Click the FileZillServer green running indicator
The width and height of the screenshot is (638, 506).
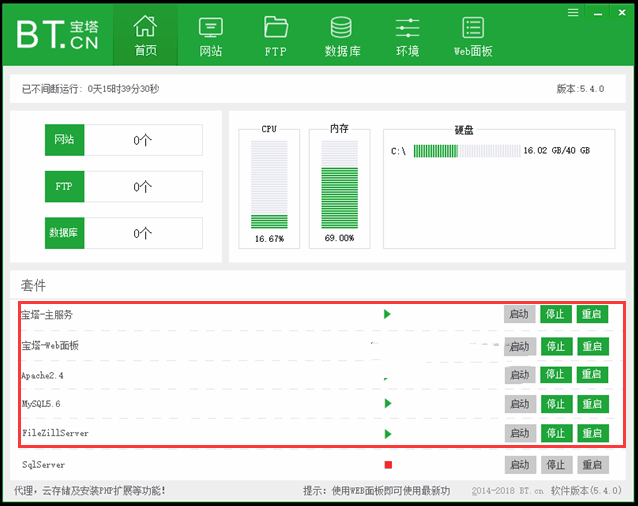point(387,434)
